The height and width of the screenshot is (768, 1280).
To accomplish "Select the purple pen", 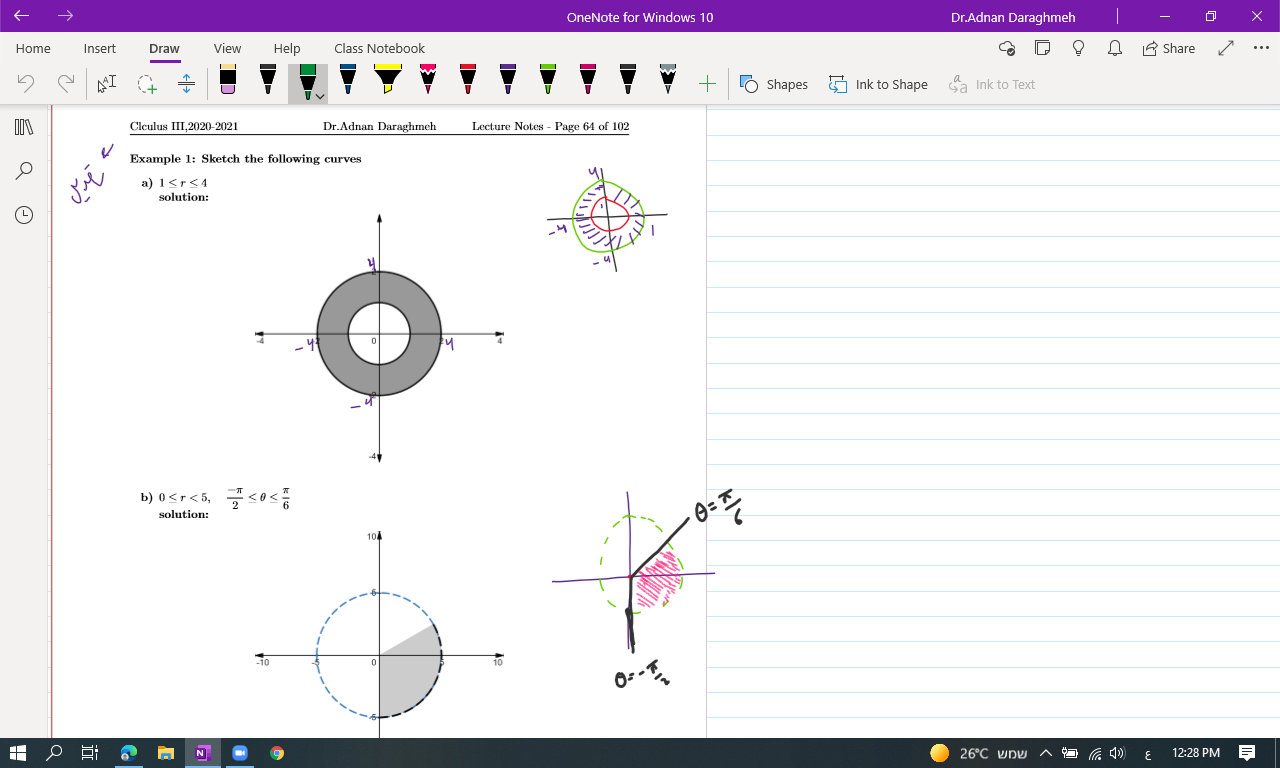I will [508, 81].
